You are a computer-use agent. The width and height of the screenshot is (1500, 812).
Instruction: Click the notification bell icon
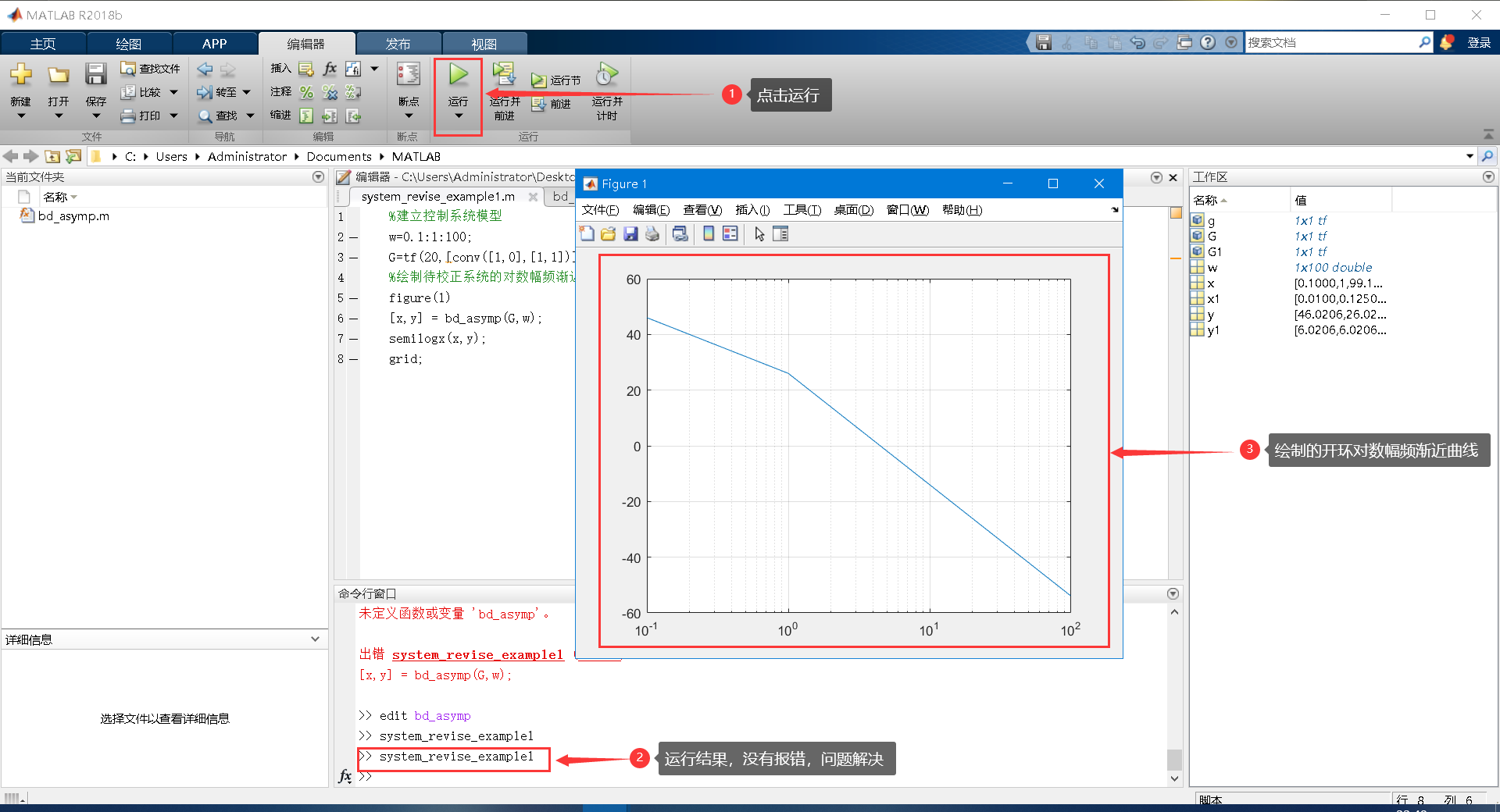(x=1447, y=42)
